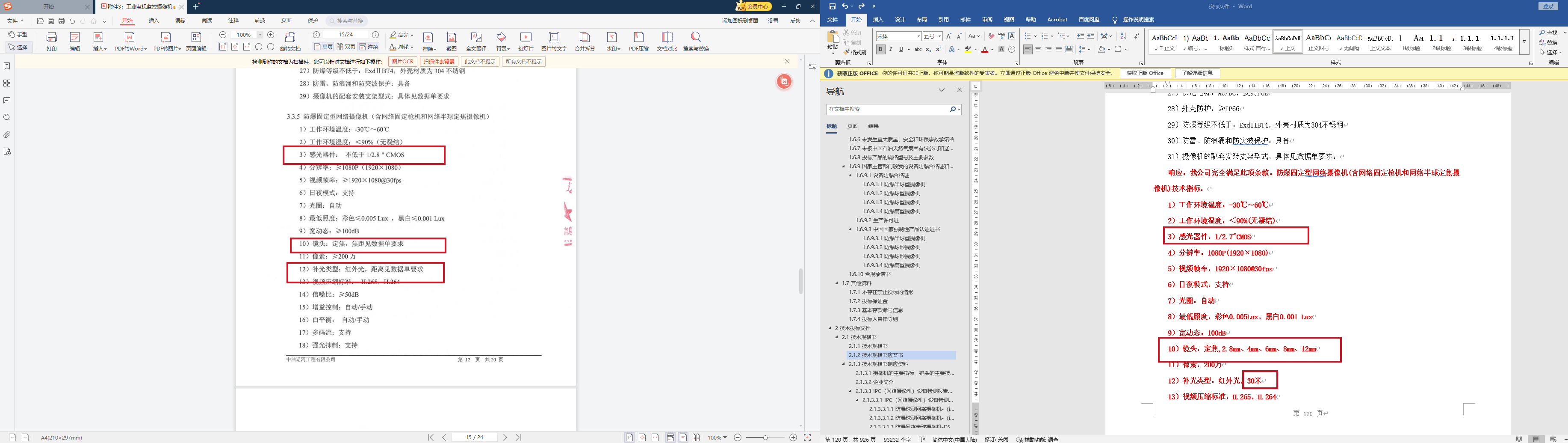Collapse the 1.6.9.1 设备防爆合格证 tree node

tap(851, 175)
